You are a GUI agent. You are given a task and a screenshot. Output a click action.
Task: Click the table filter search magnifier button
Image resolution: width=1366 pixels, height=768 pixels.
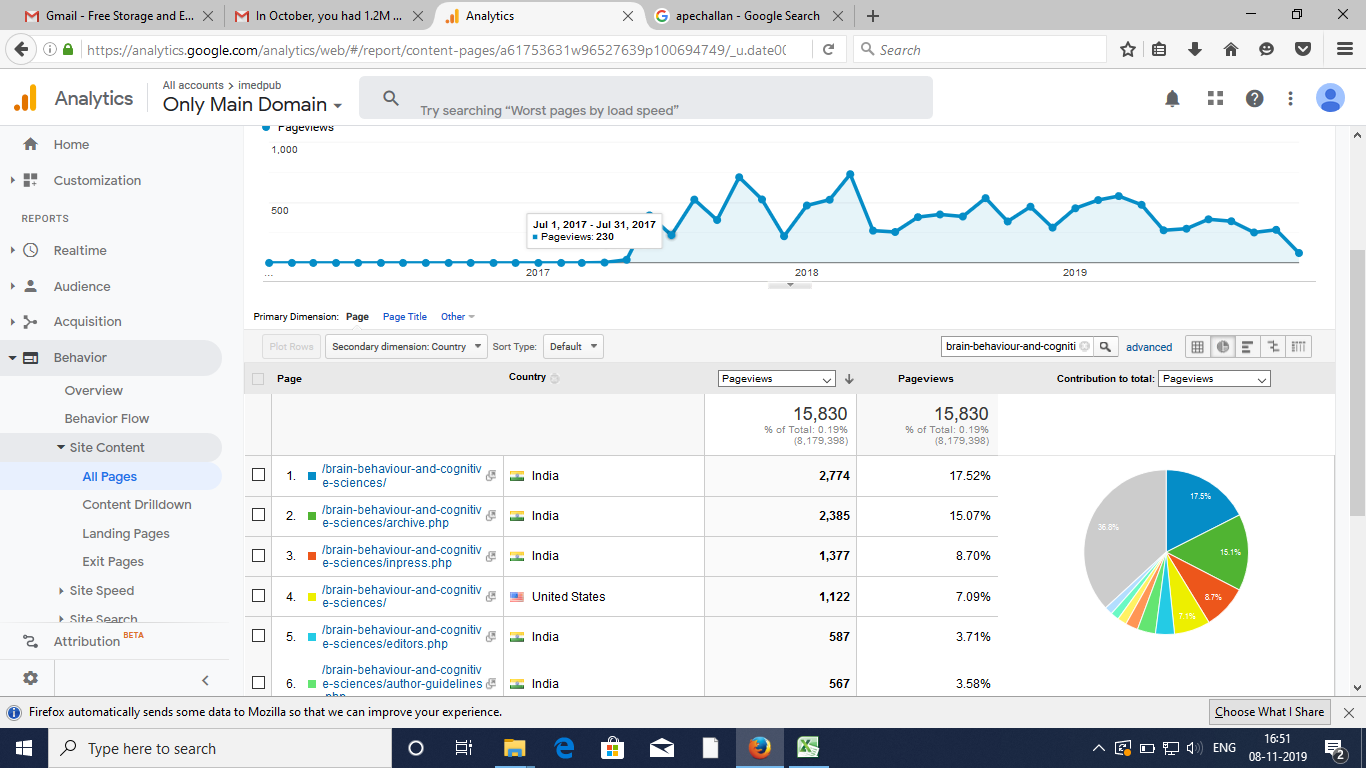[x=1105, y=347]
